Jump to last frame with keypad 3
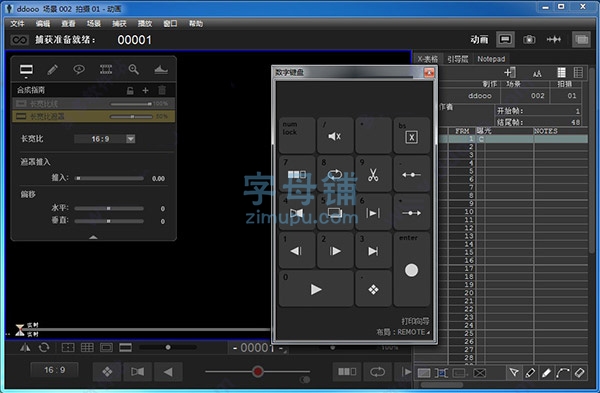 (x=373, y=250)
